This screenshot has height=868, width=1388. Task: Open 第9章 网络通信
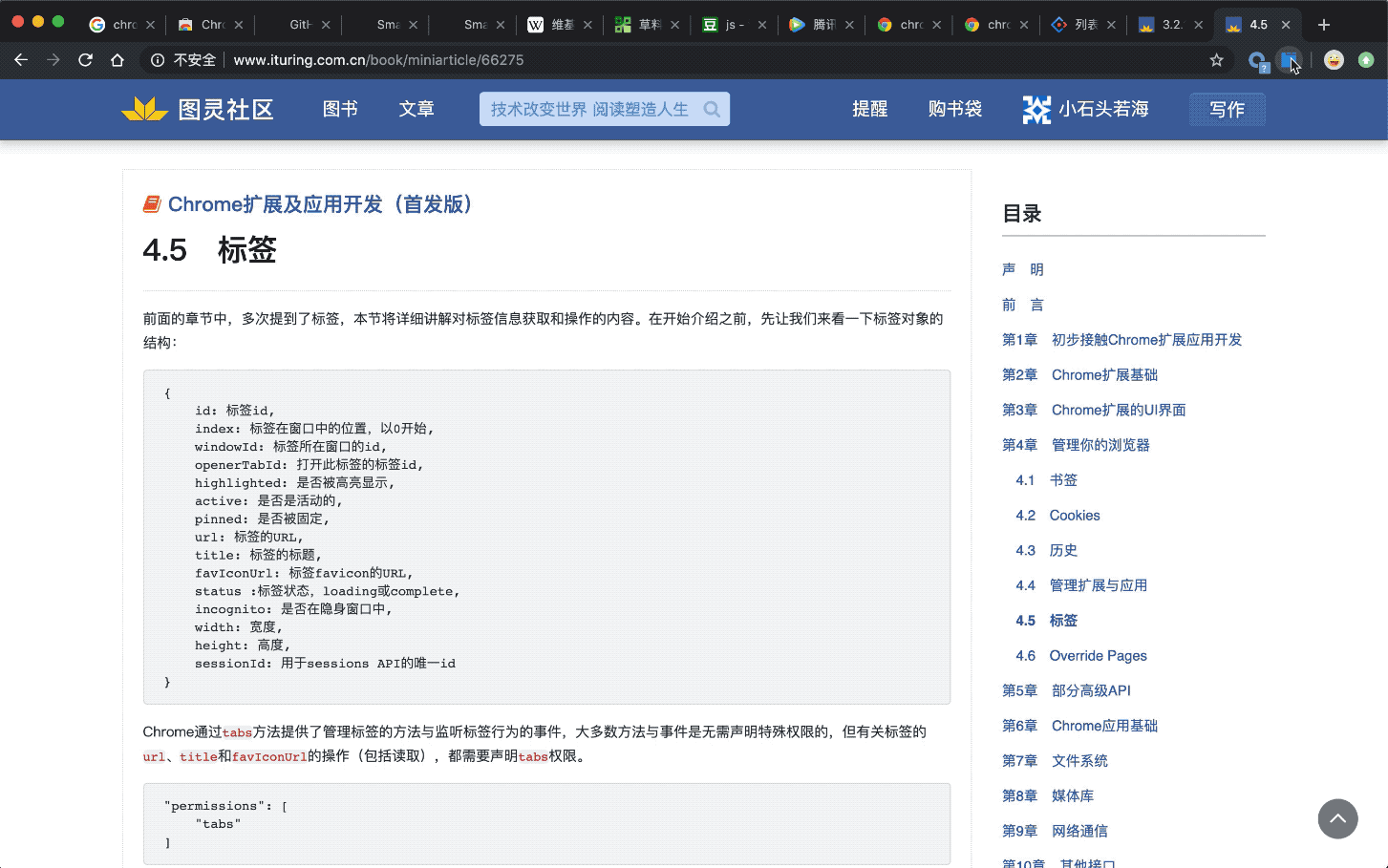pos(1056,831)
